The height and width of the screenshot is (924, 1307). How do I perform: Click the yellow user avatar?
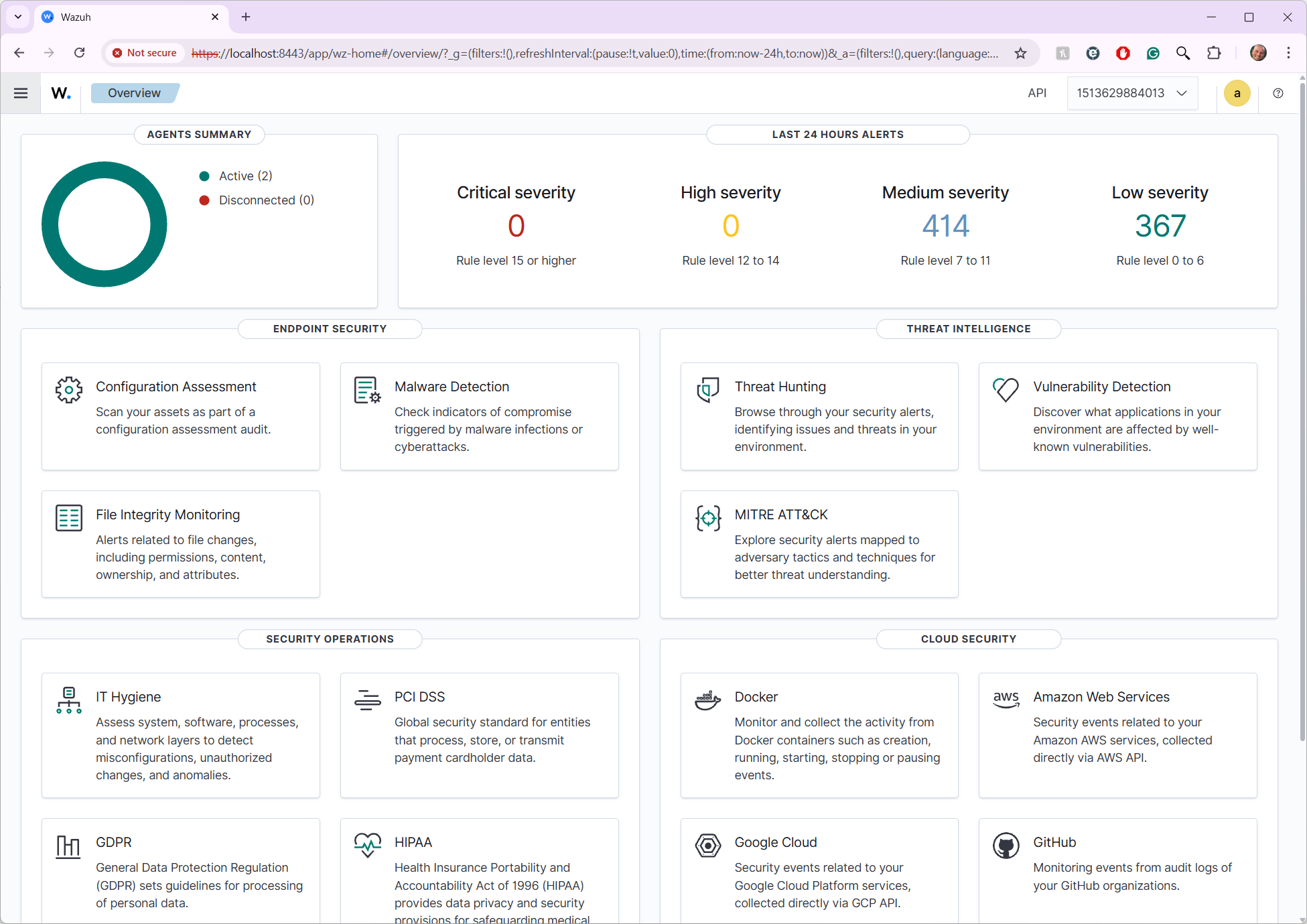(x=1237, y=93)
